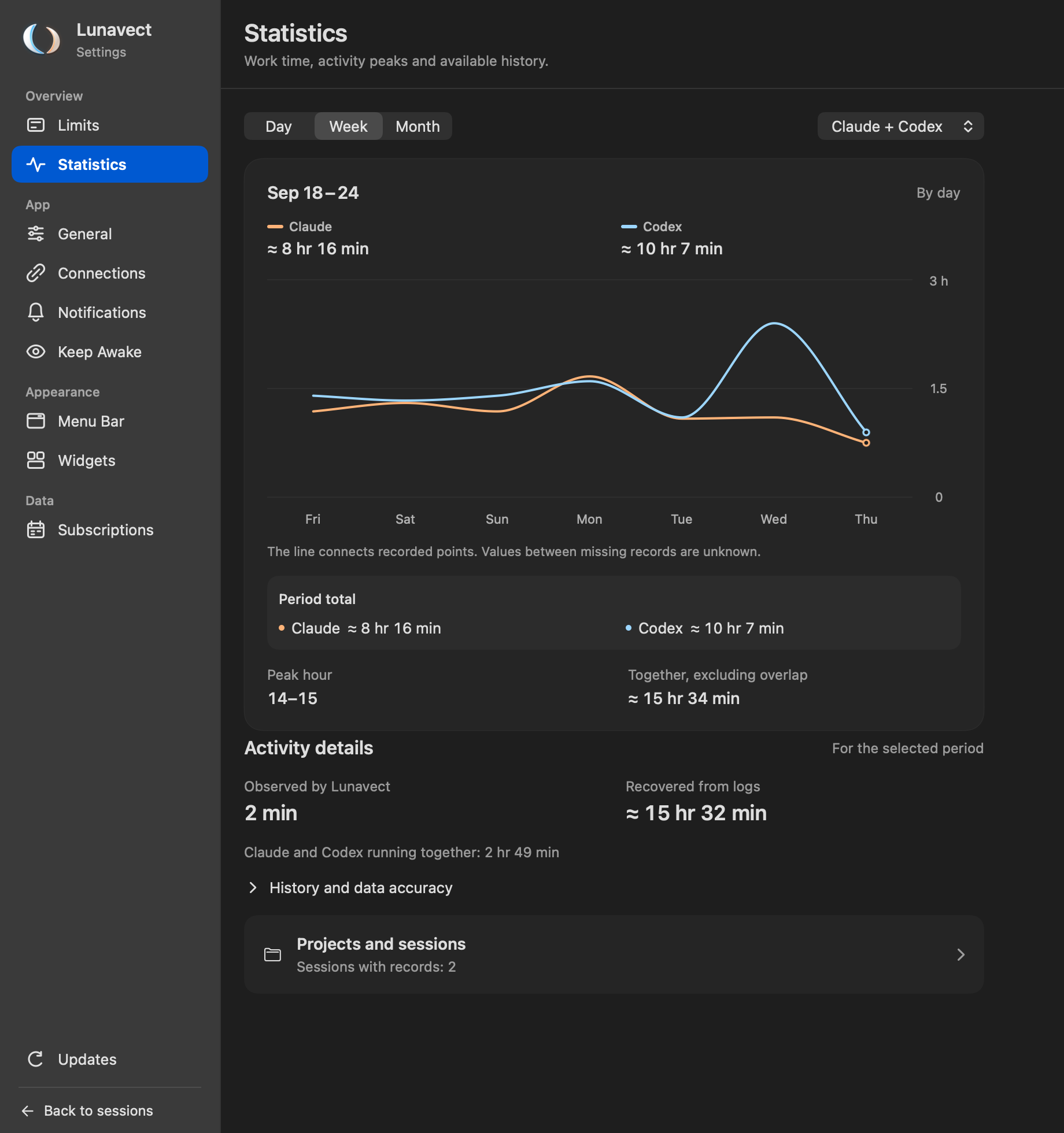The height and width of the screenshot is (1133, 1064).
Task: Click the Widgets grid icon
Action: click(36, 460)
